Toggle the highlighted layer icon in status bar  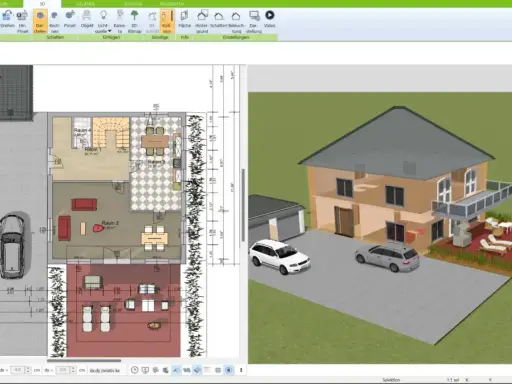(197, 370)
